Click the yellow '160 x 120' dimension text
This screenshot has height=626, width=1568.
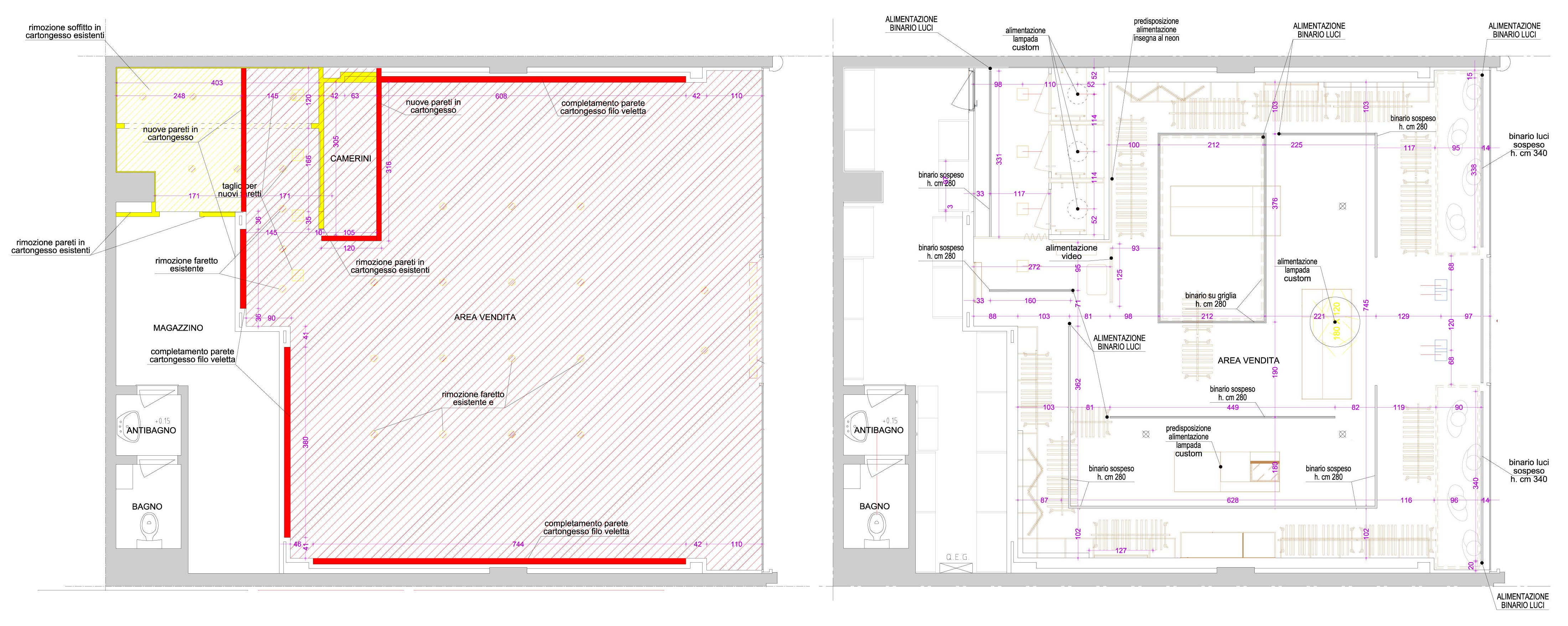[1336, 321]
